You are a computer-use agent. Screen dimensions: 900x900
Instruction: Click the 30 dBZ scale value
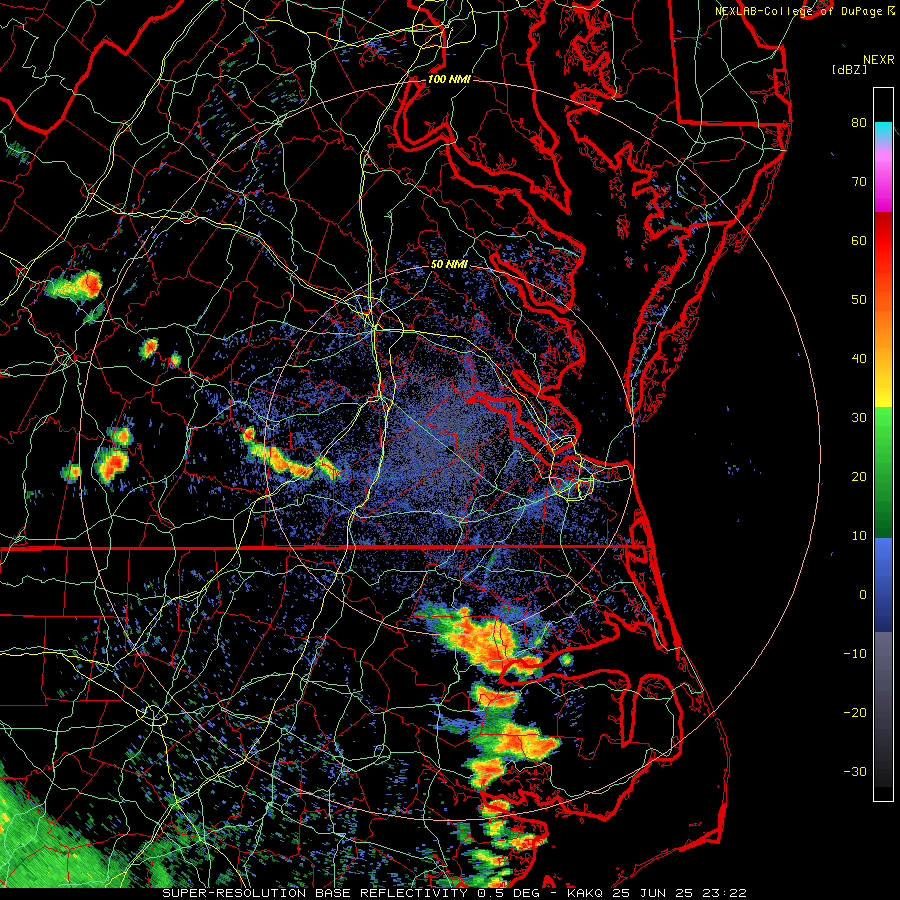tap(859, 418)
